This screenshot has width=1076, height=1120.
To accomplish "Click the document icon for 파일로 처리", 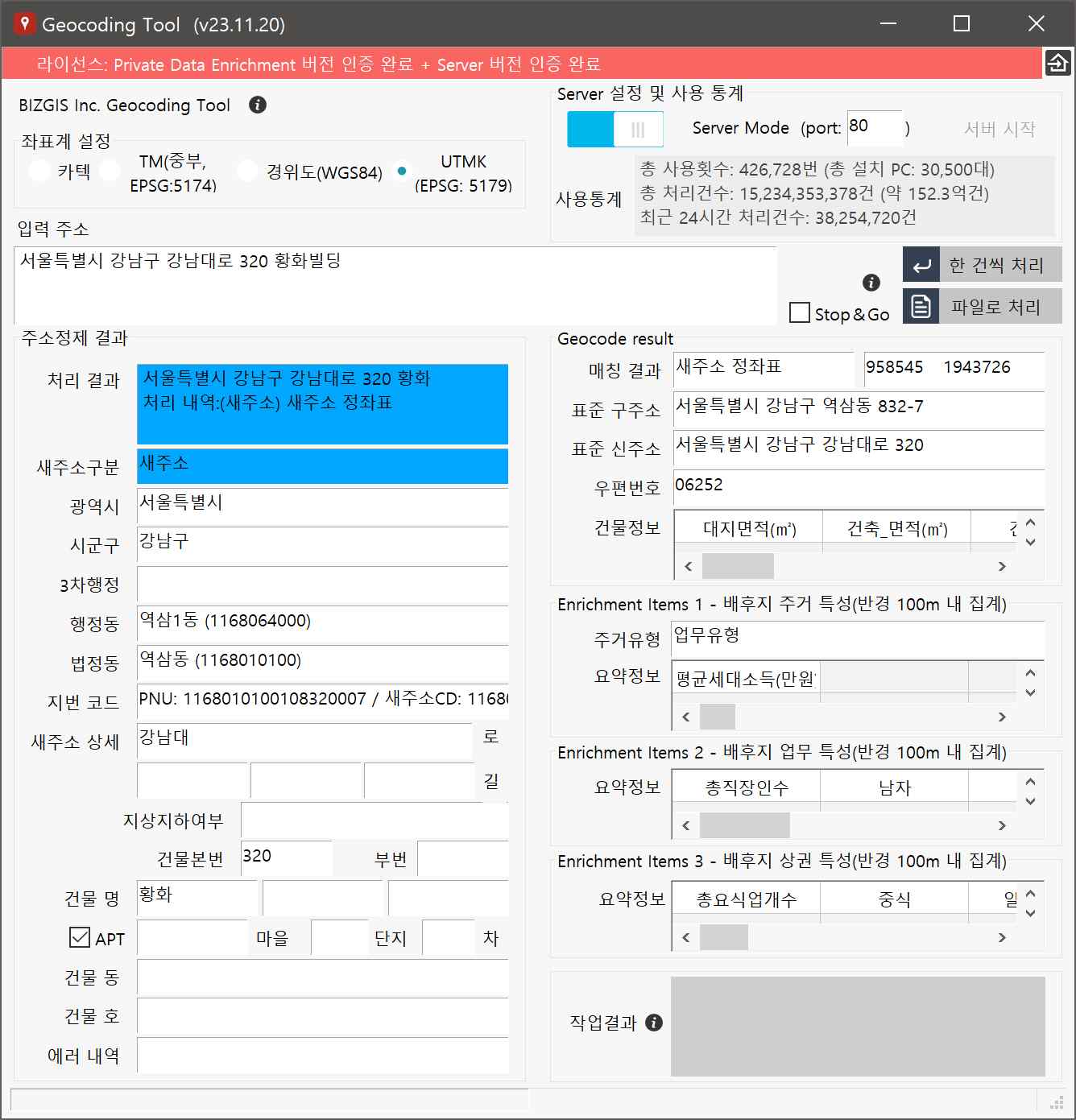I will point(921,307).
